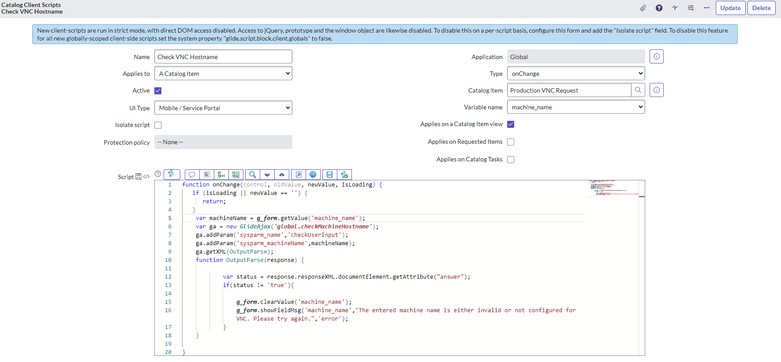This screenshot has height=362, width=781.
Task: Open the activity stream icon
Action: [x=675, y=8]
